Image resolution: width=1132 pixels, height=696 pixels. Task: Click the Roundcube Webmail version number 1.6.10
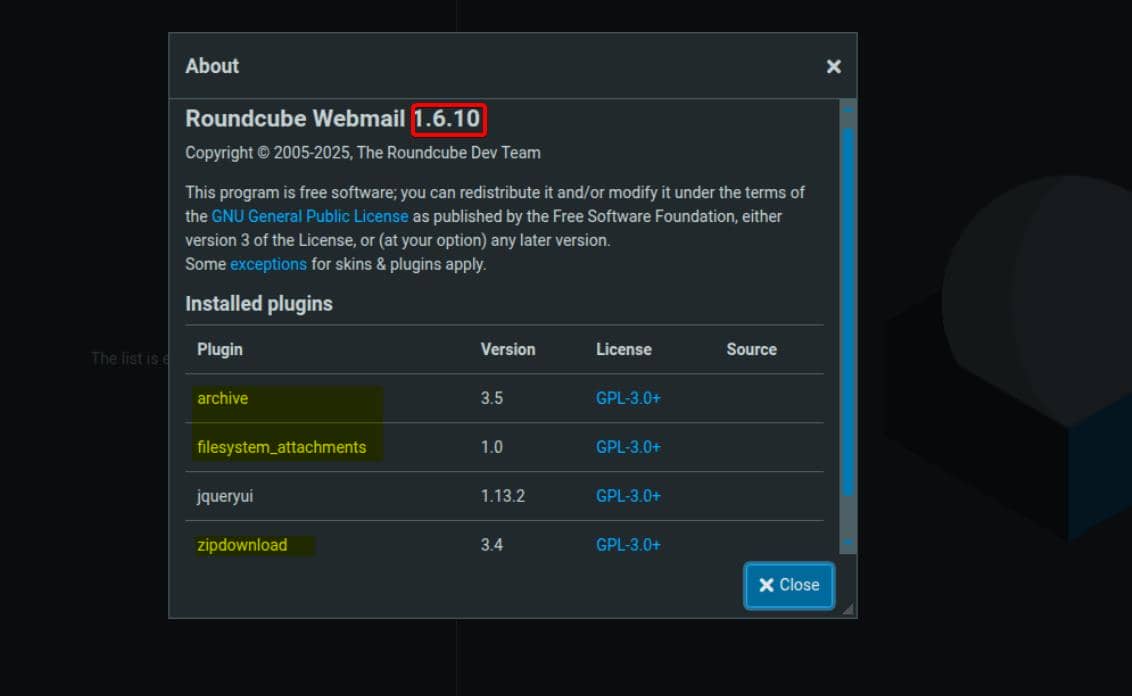click(x=447, y=118)
